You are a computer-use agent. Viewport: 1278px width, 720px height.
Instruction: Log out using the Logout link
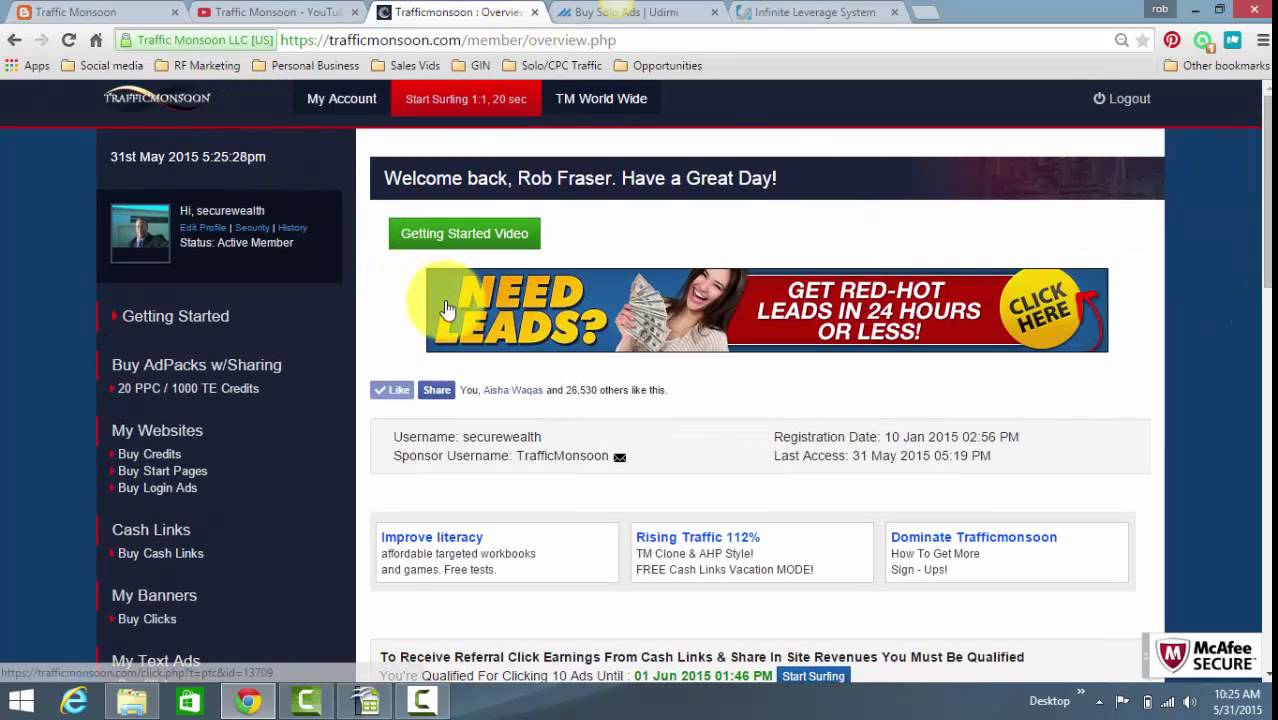pos(1122,99)
